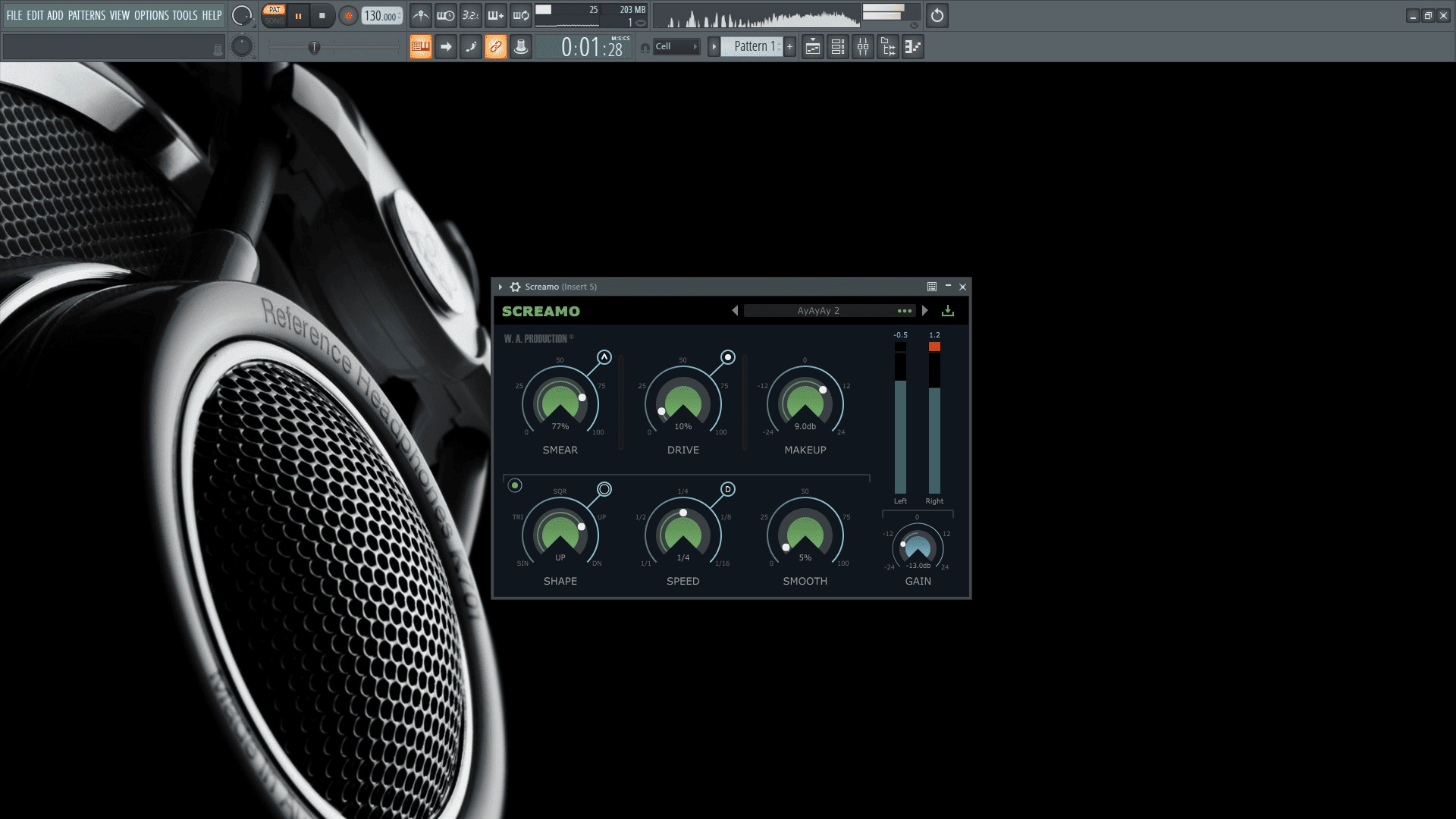Click the master pitch knob
Screen dimensions: 1456x819
coord(241,47)
